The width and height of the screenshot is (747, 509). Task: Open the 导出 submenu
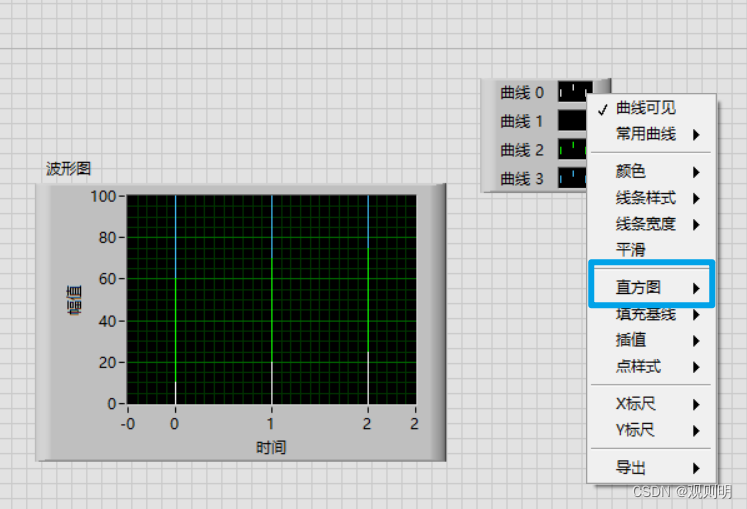tap(651, 468)
